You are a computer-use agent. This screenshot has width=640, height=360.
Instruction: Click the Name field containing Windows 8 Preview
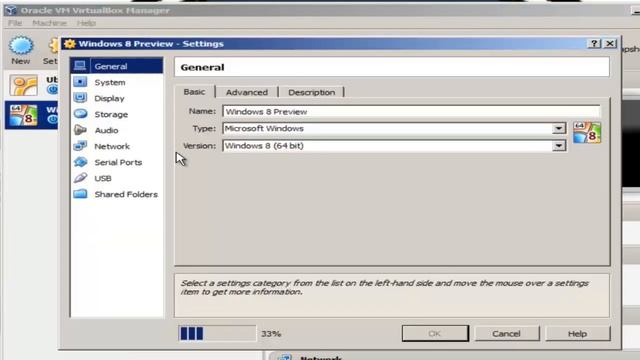coord(411,111)
